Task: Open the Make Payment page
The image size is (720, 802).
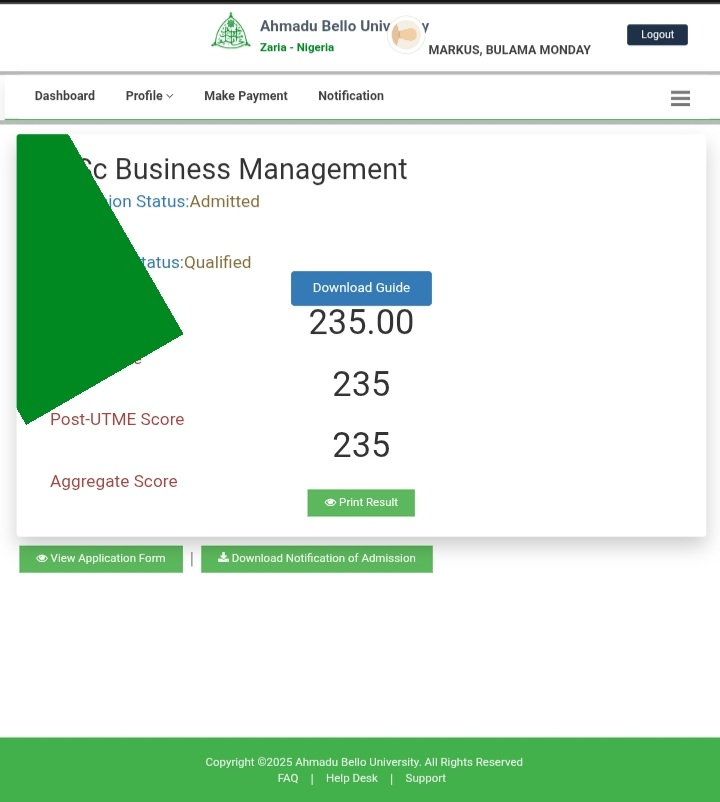Action: 246,96
